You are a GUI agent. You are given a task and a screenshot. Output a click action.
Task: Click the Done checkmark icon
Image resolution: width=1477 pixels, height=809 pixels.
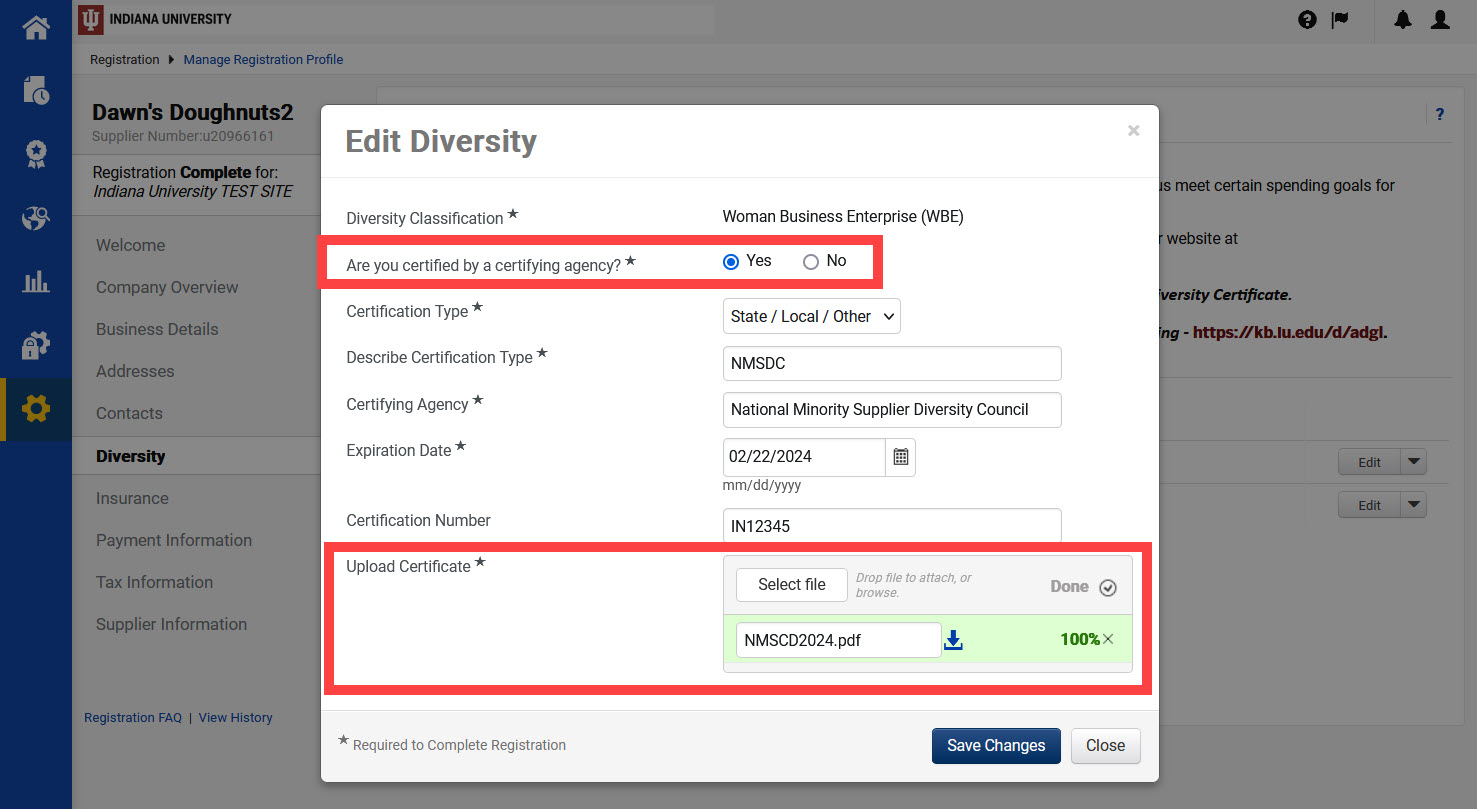pyautogui.click(x=1108, y=588)
